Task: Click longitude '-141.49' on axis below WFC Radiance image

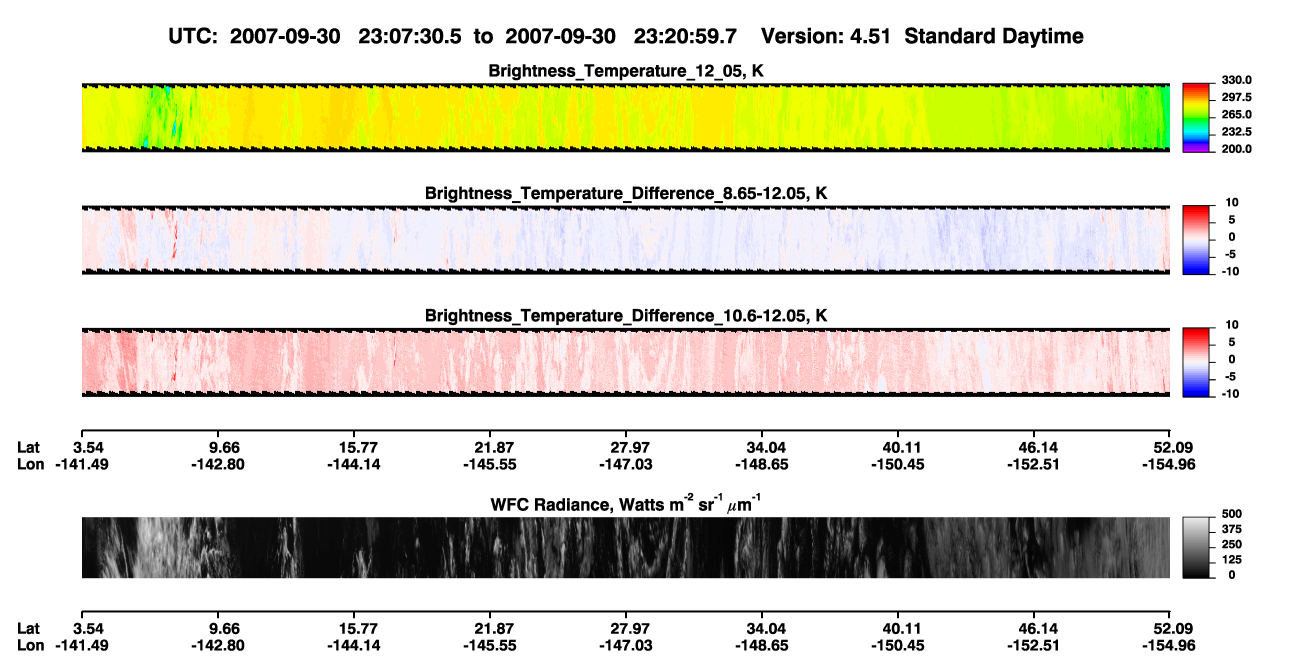Action: click(x=81, y=645)
